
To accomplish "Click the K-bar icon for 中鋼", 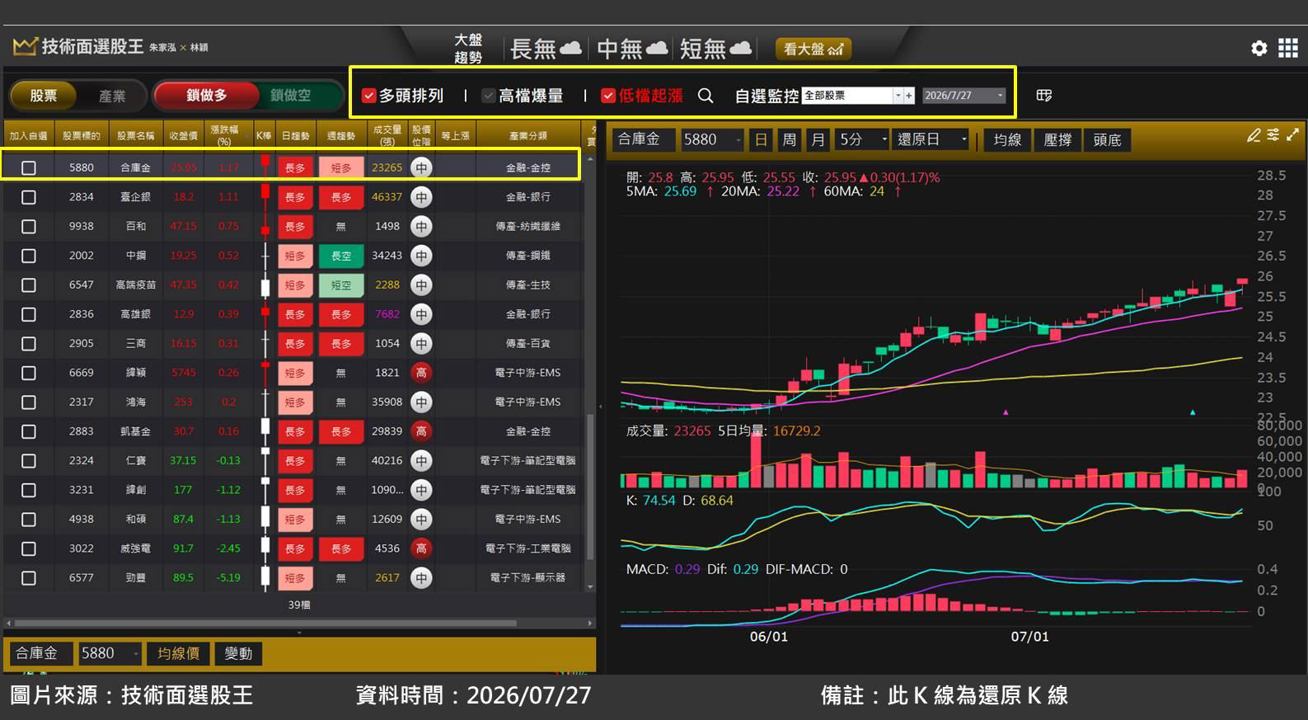I will coord(265,256).
